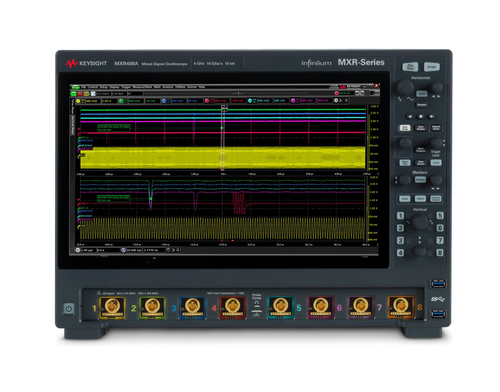Click the upper USB port
Screen dimensions: 500x392
[438, 284]
